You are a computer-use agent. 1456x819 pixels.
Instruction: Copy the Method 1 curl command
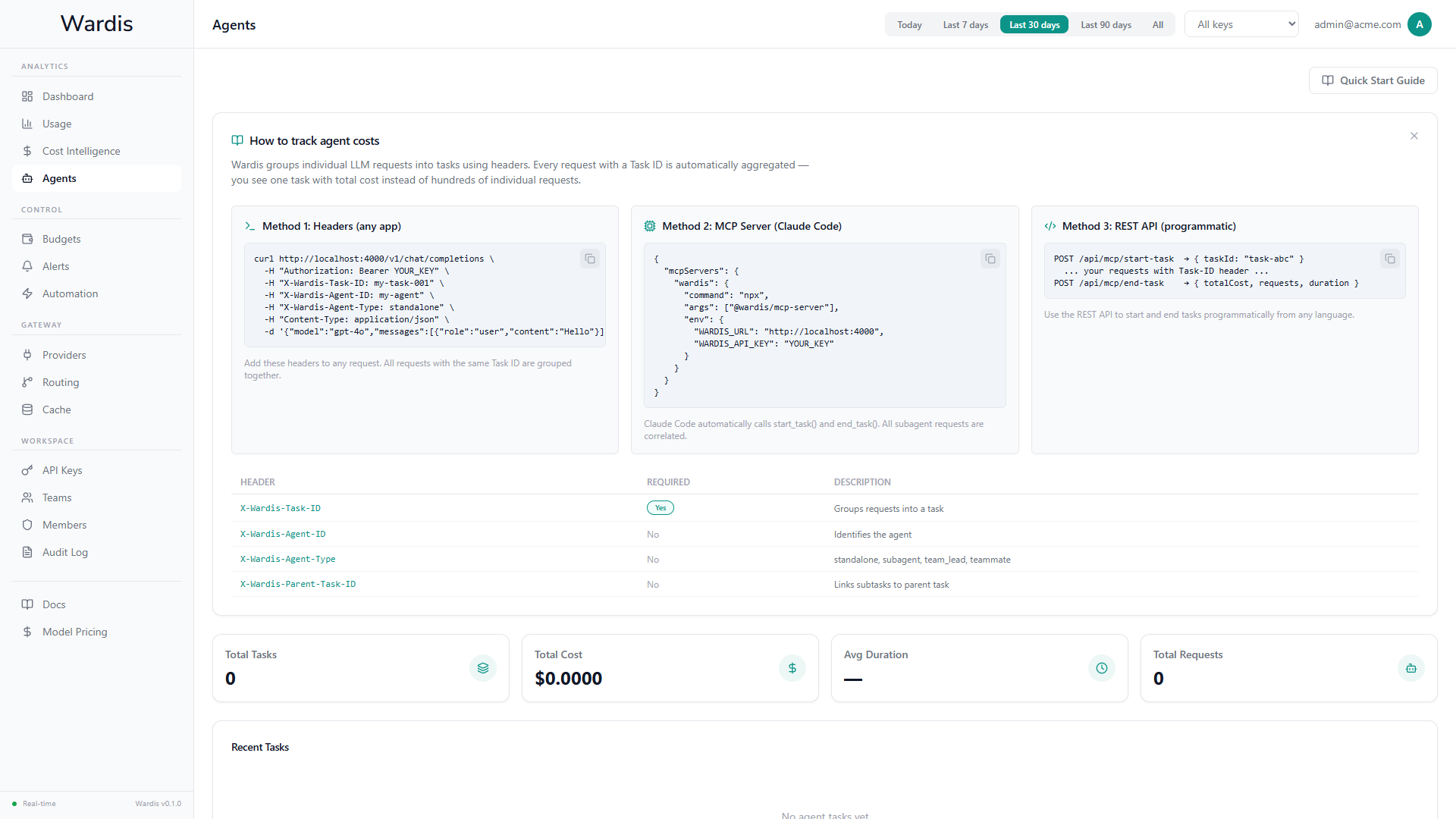coord(590,259)
